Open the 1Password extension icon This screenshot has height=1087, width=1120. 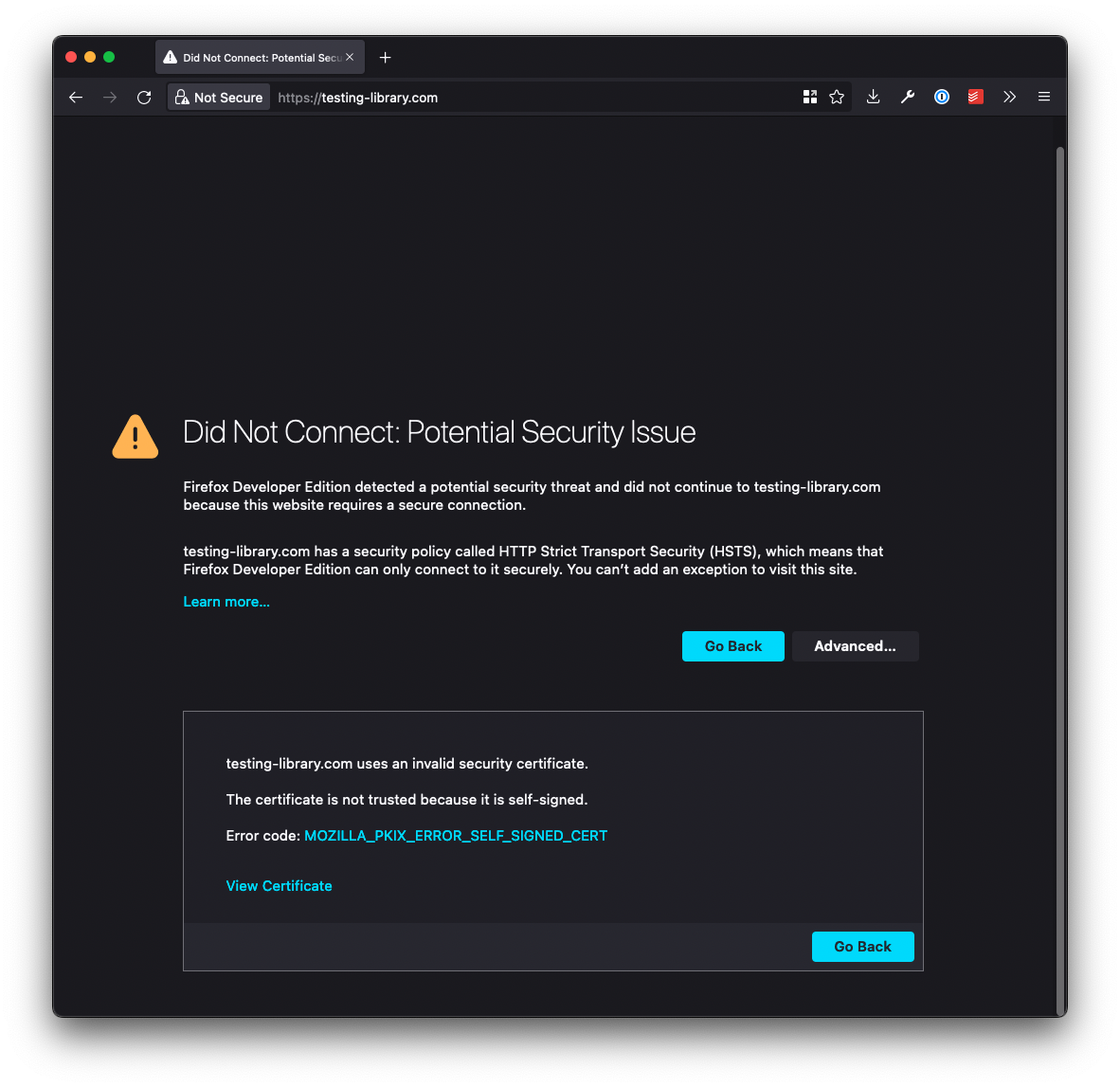coord(941,97)
